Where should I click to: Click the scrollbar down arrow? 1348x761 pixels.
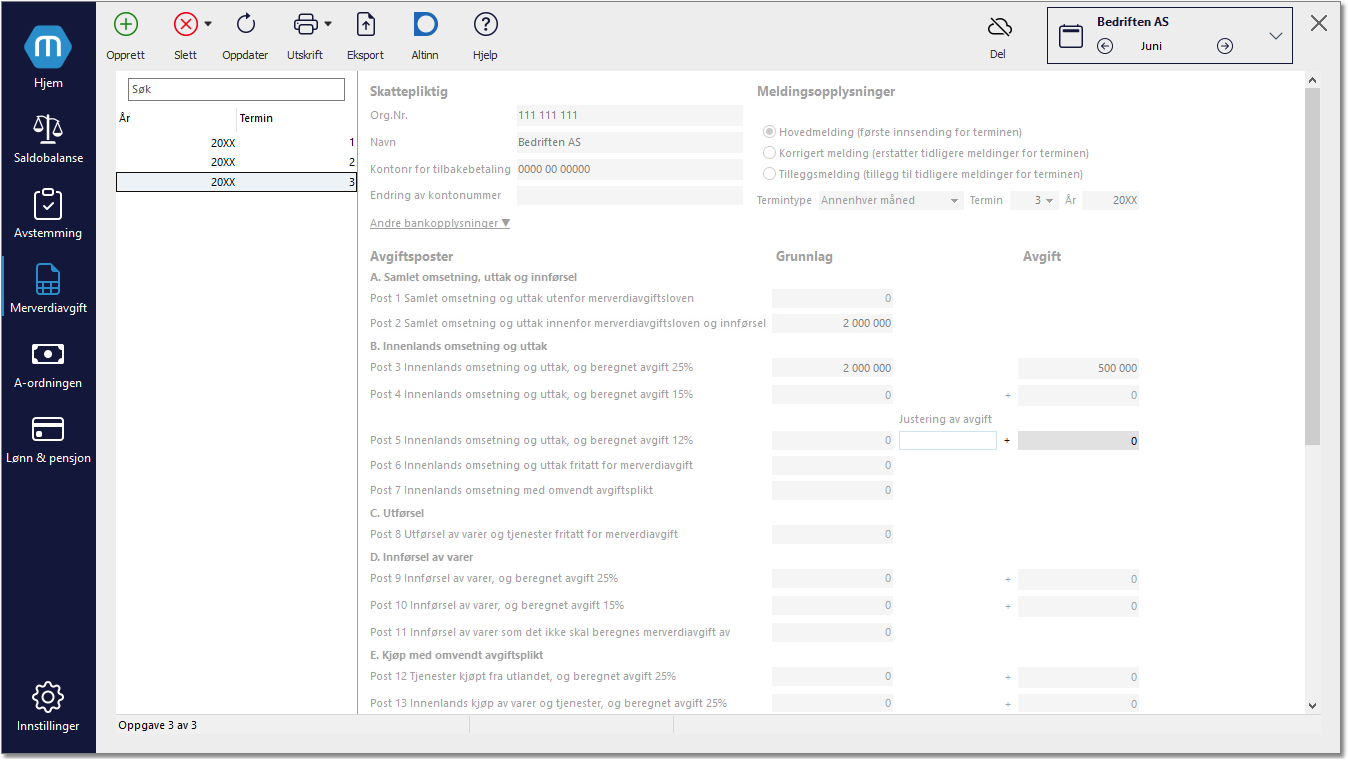(1312, 705)
